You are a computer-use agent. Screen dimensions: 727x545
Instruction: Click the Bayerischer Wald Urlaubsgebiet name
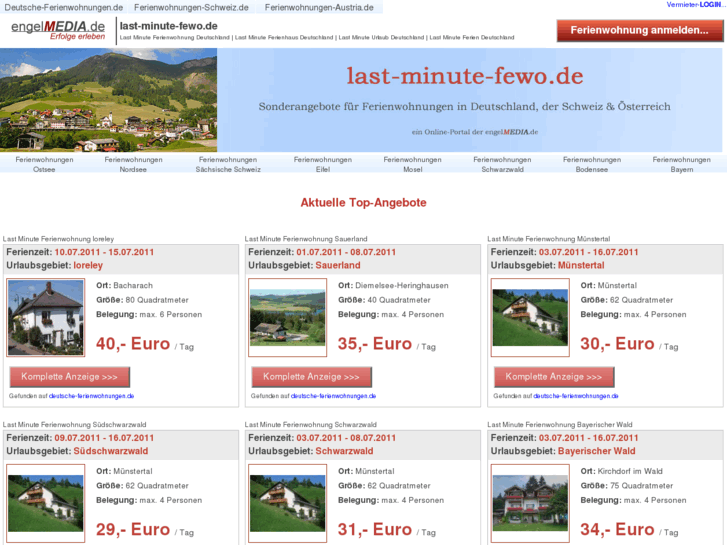pyautogui.click(x=597, y=451)
